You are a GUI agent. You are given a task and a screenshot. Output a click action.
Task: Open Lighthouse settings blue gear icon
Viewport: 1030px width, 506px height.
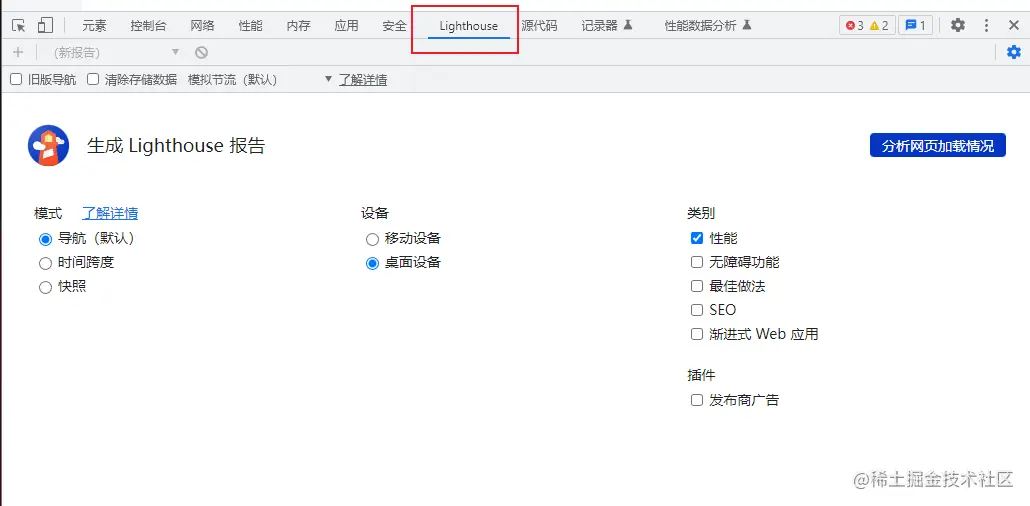pyautogui.click(x=1014, y=52)
